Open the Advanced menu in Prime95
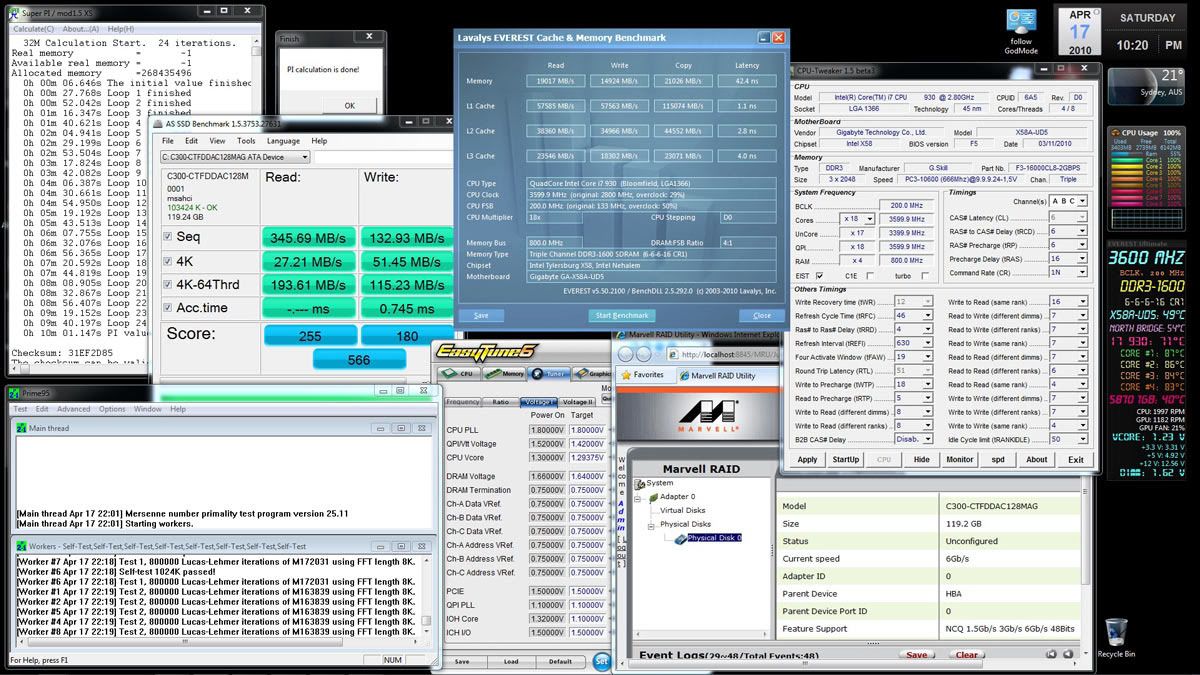1200x675 pixels. click(x=73, y=409)
